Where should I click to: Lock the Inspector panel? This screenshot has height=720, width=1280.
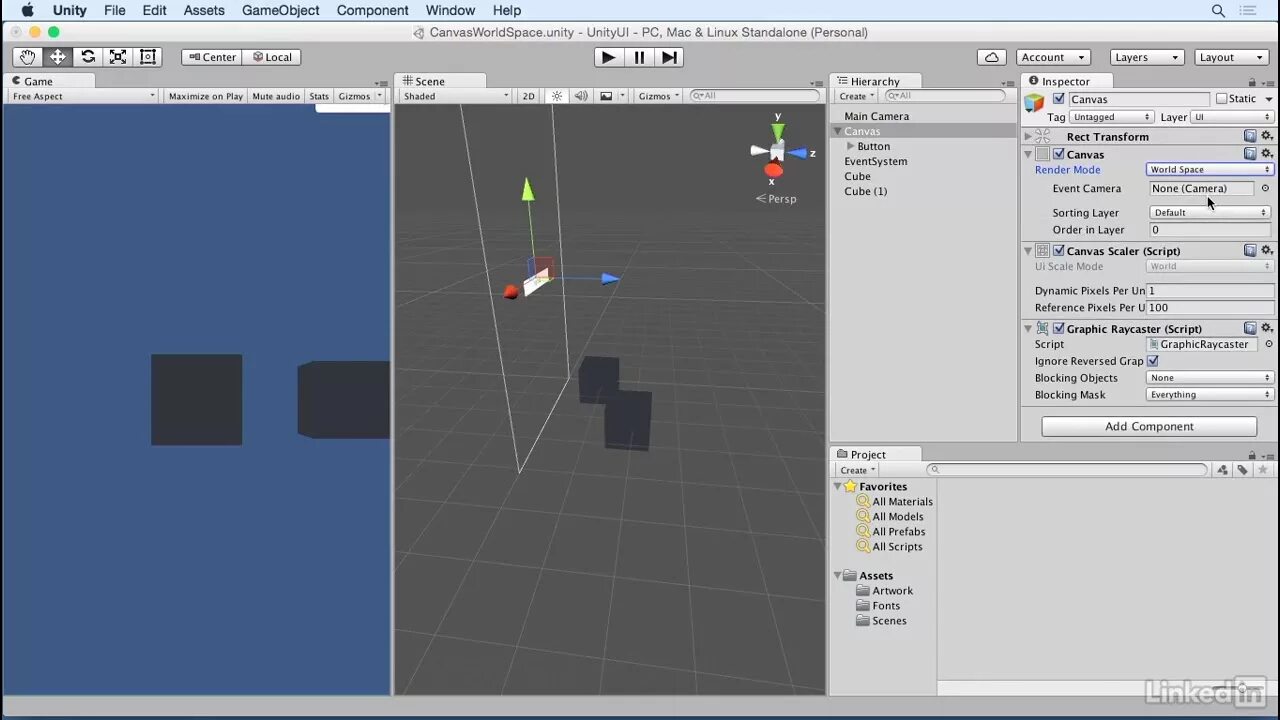[1252, 82]
